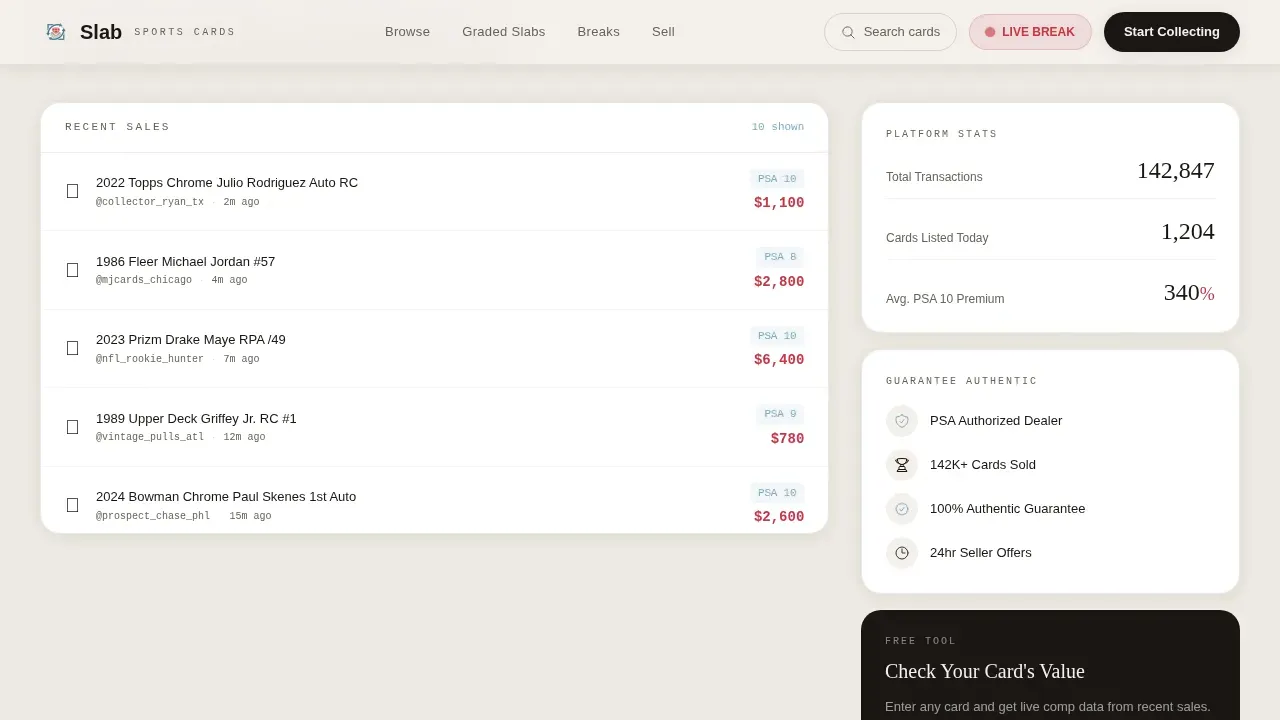Click the PSA Authorized Dealer shield icon
Viewport: 1280px width, 720px height.
[902, 421]
